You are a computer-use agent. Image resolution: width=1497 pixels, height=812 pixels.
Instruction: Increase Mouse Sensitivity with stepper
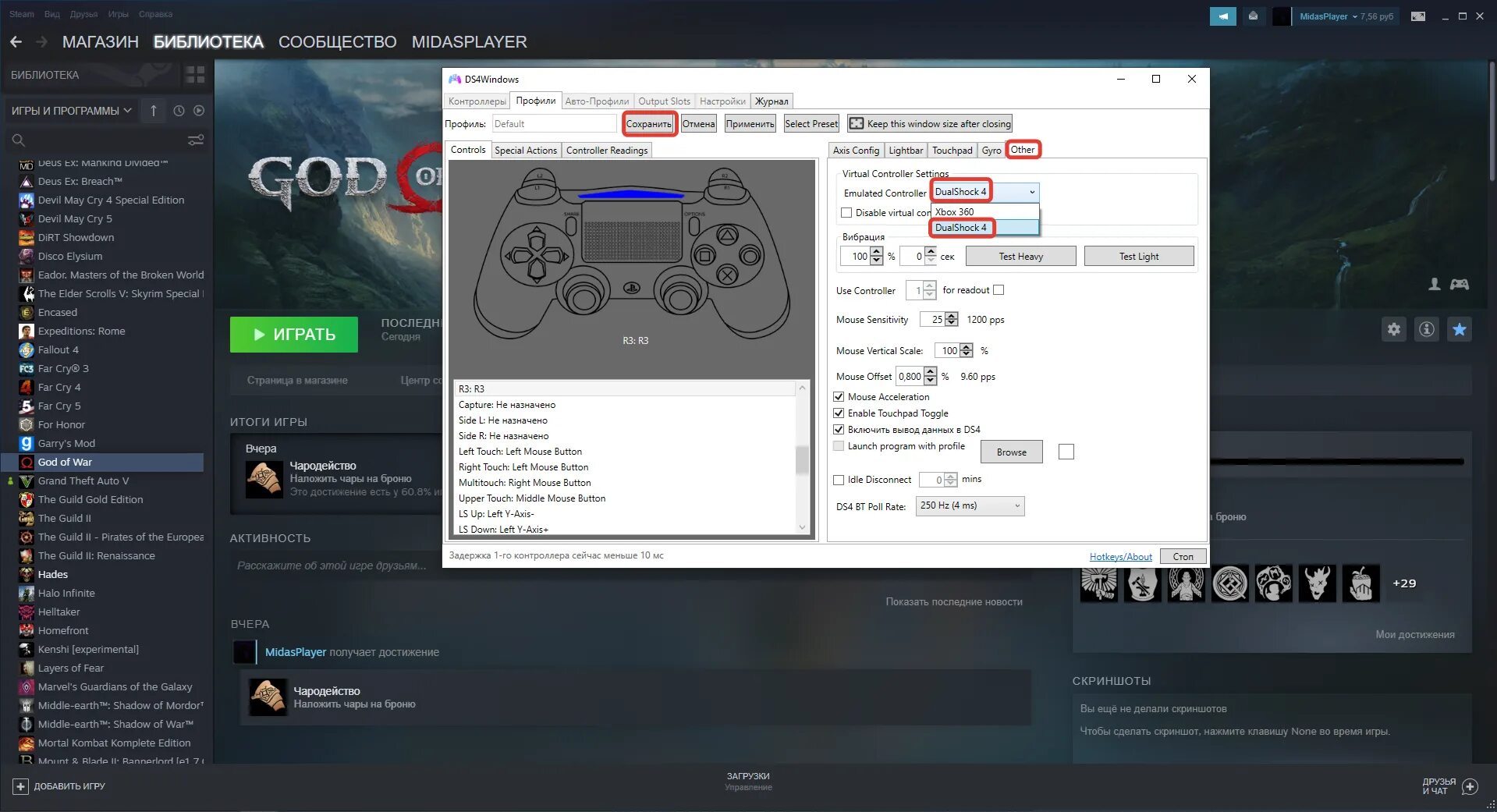coord(952,316)
